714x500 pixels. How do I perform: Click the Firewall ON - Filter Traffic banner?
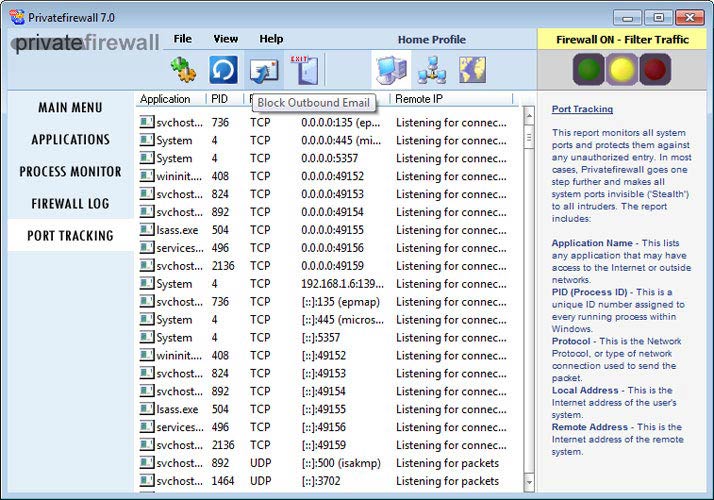pyautogui.click(x=622, y=40)
